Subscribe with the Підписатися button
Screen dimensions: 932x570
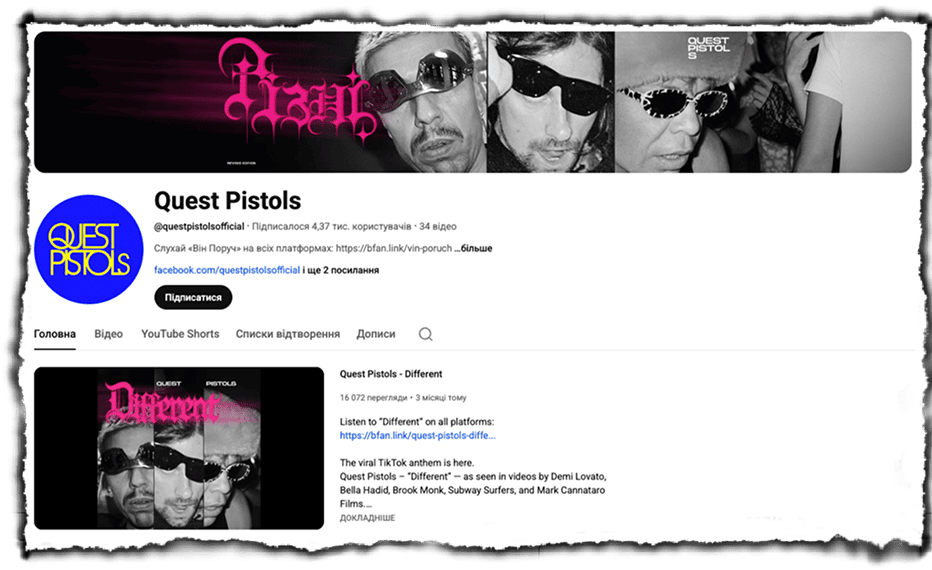tap(193, 297)
